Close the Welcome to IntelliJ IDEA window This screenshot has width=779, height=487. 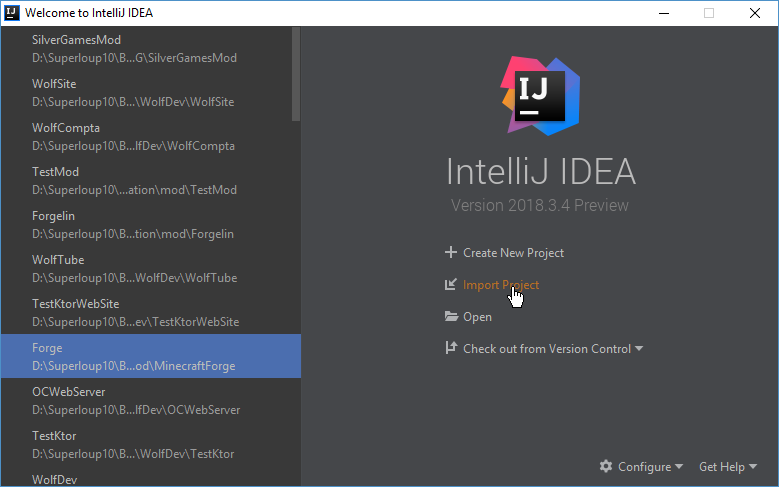pos(753,13)
